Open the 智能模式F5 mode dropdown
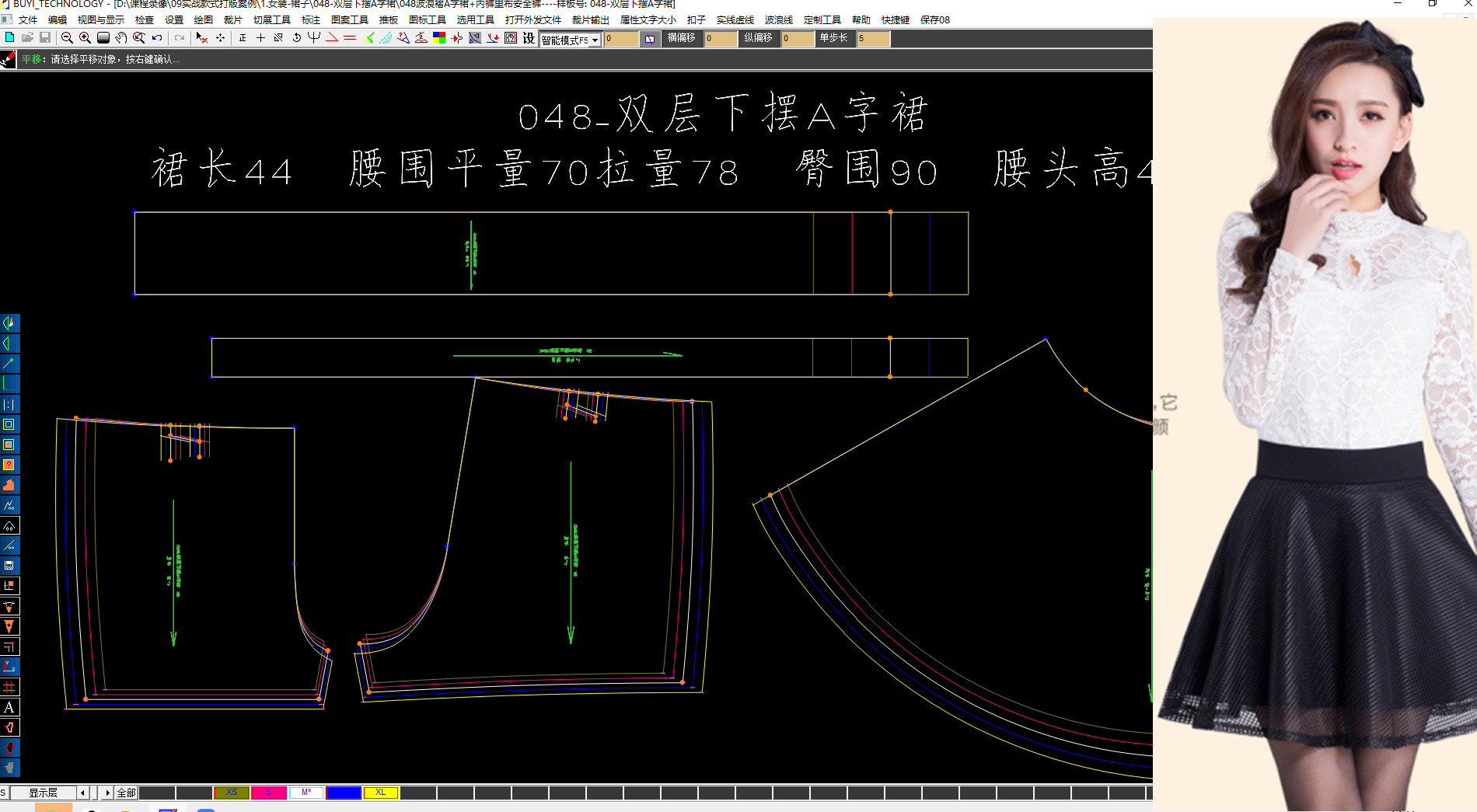 (594, 39)
